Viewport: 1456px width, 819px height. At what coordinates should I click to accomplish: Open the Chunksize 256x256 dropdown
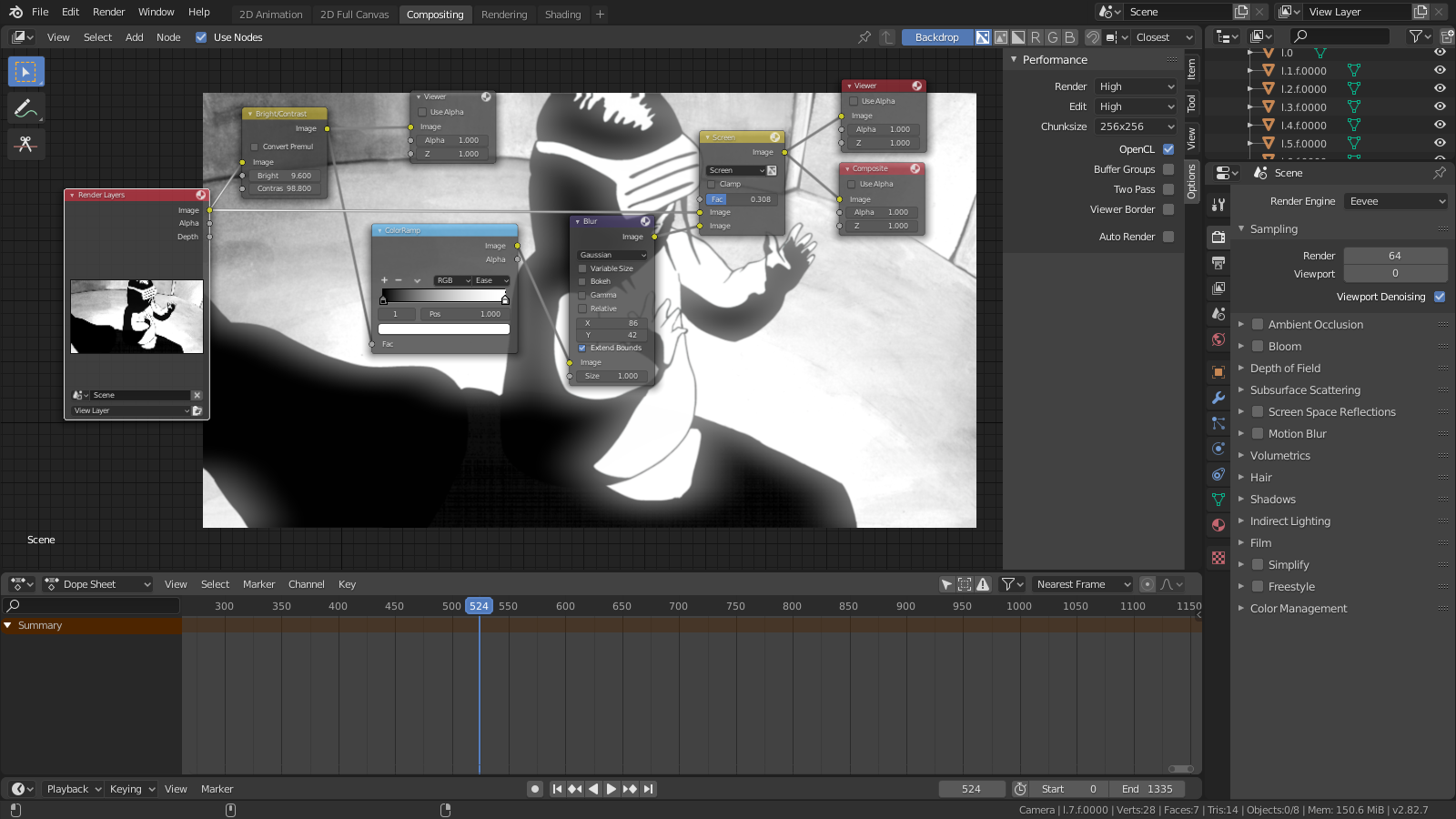(1136, 126)
